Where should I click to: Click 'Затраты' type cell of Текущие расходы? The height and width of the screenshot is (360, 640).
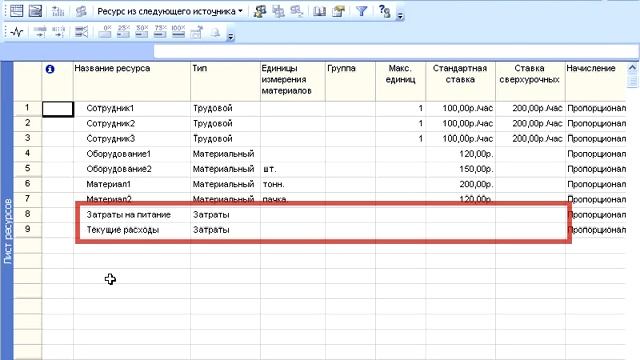[x=225, y=230]
